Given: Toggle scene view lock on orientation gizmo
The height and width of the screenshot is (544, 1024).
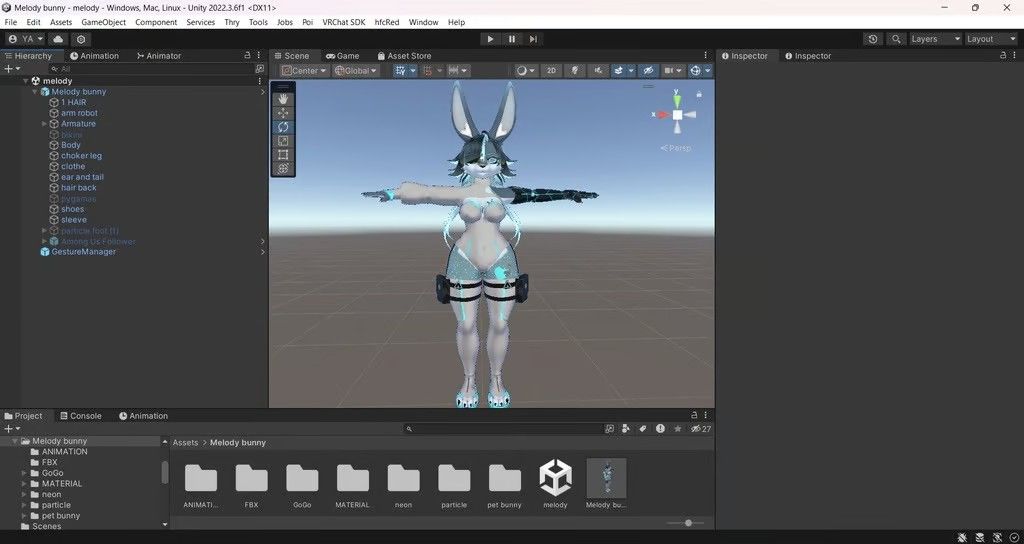Looking at the screenshot, I should pyautogui.click(x=699, y=95).
